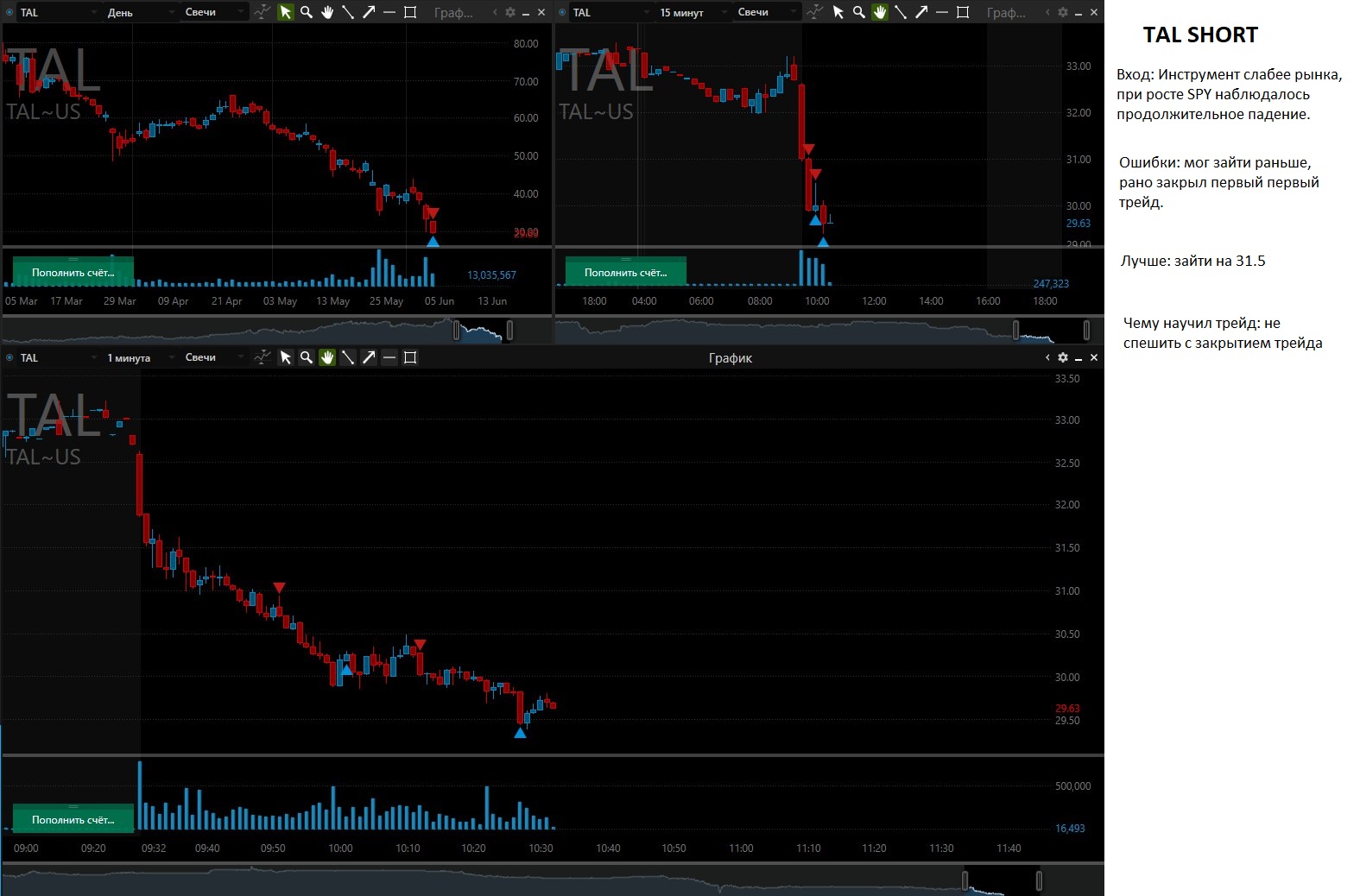
Task: Click the График title of the 1-minute chart
Action: (x=731, y=357)
